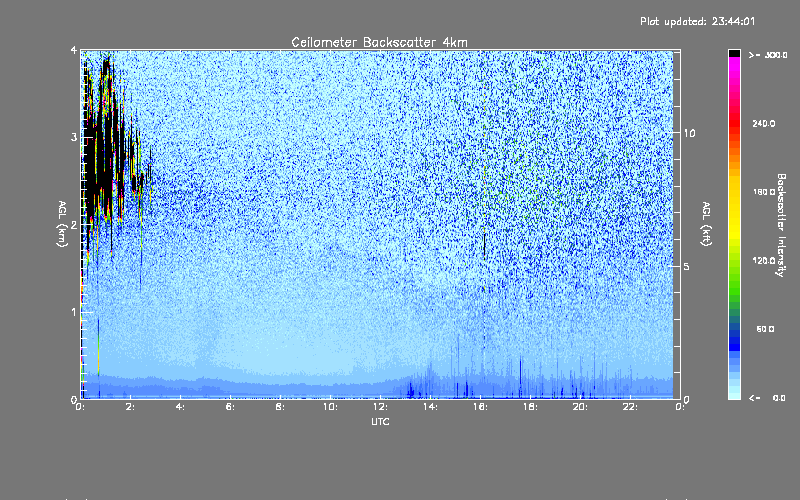Click the '6:' tick on the UTC axis
This screenshot has width=800, height=500.
click(x=231, y=407)
